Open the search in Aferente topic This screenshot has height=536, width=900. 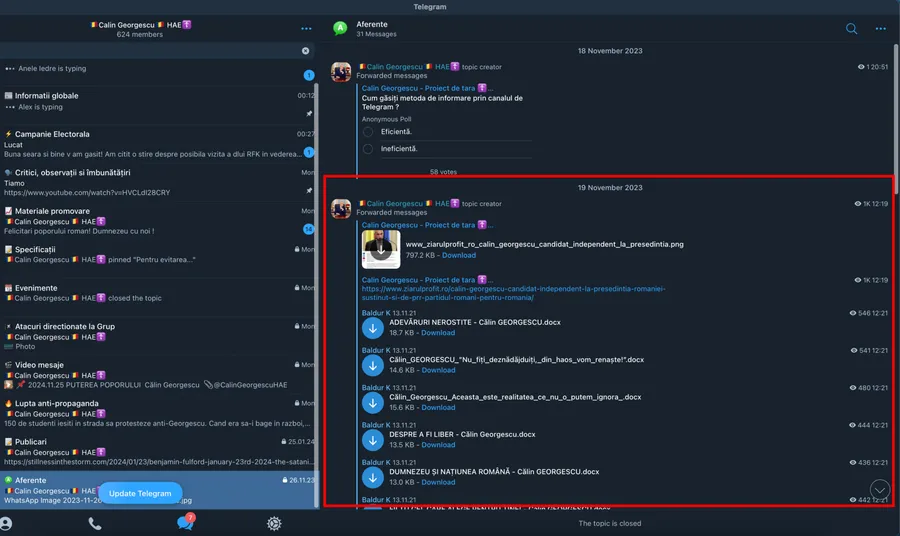(x=851, y=29)
